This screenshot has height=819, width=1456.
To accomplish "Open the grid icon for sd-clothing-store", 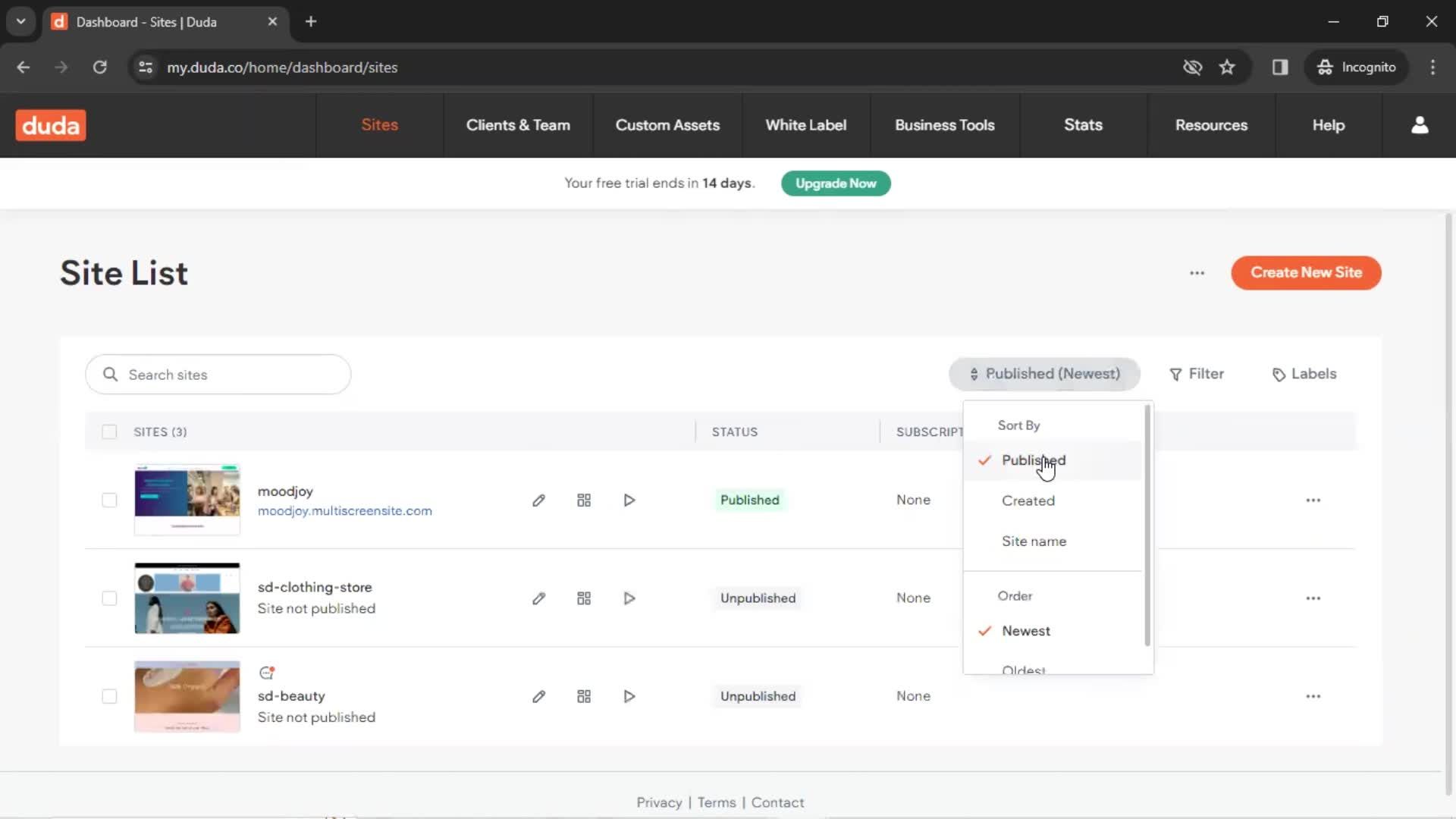I will (x=584, y=598).
